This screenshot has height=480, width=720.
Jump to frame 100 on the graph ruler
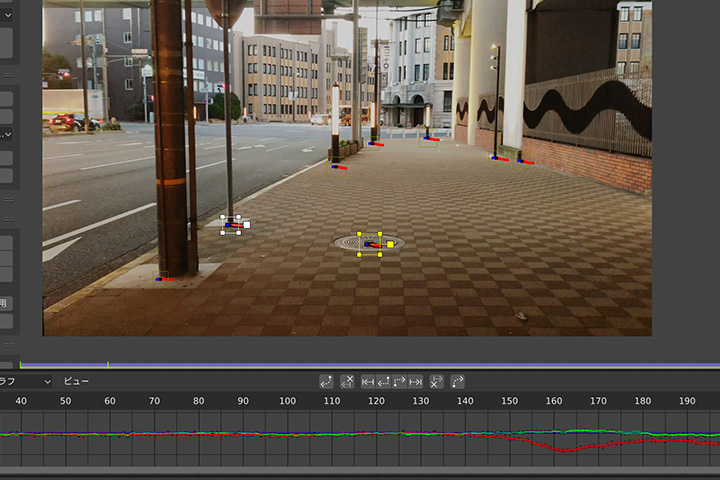pos(288,401)
